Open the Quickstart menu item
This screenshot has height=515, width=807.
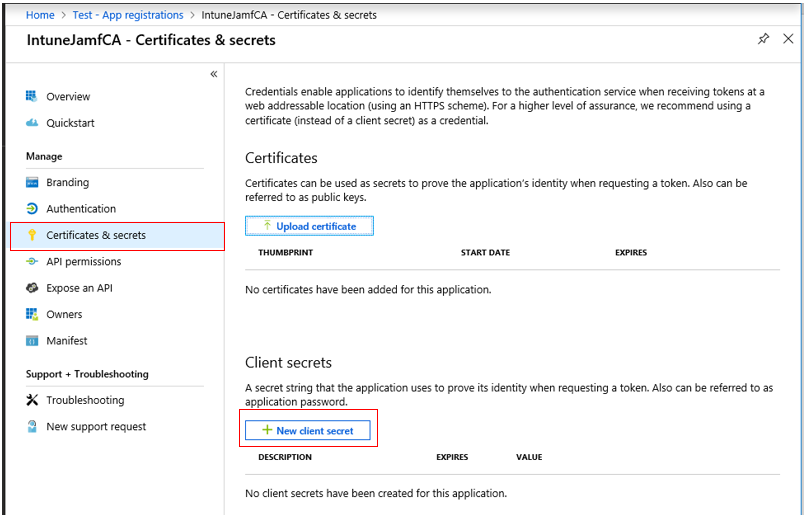71,123
